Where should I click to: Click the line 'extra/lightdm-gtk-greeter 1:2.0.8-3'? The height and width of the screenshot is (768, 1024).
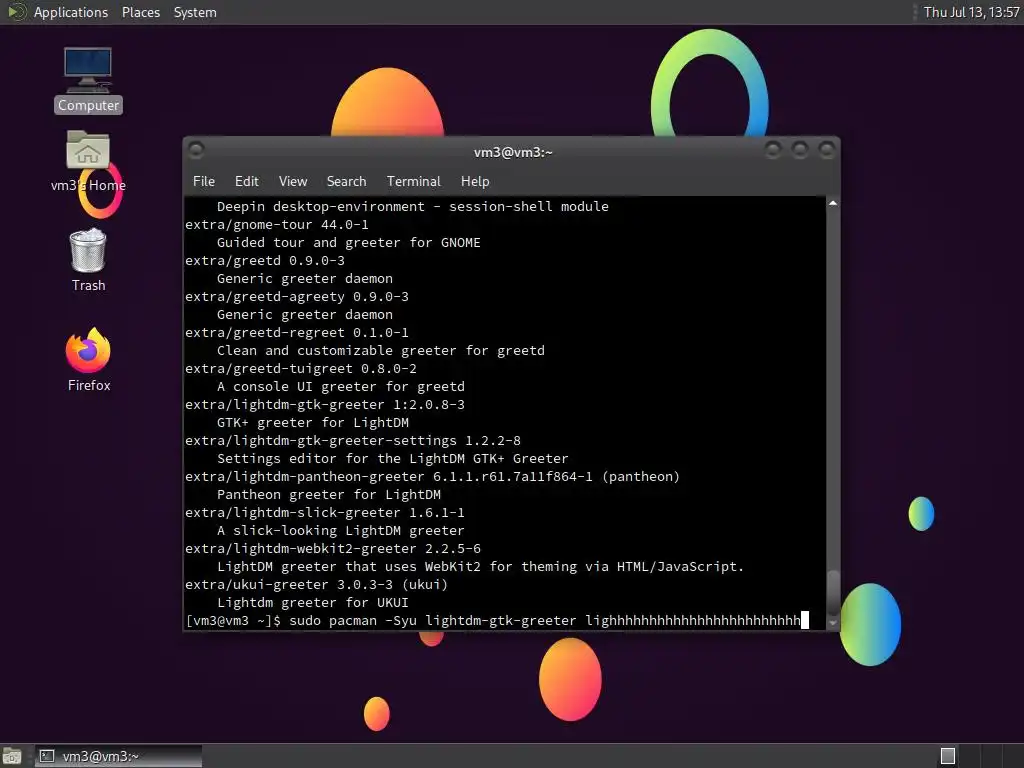[325, 404]
